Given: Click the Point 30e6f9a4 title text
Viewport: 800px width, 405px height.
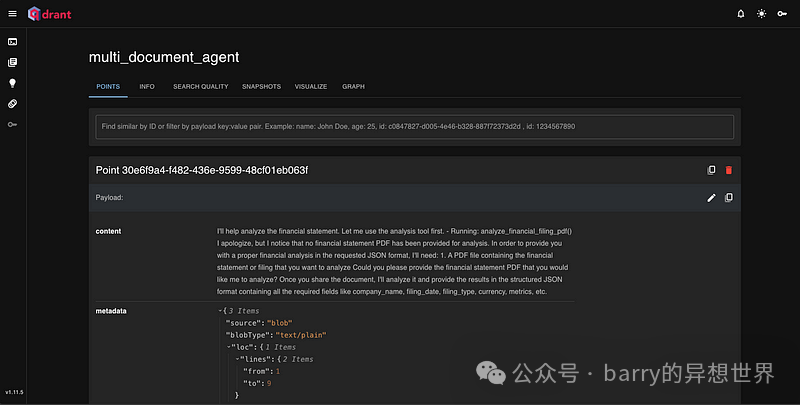Looking at the screenshot, I should click(x=202, y=170).
